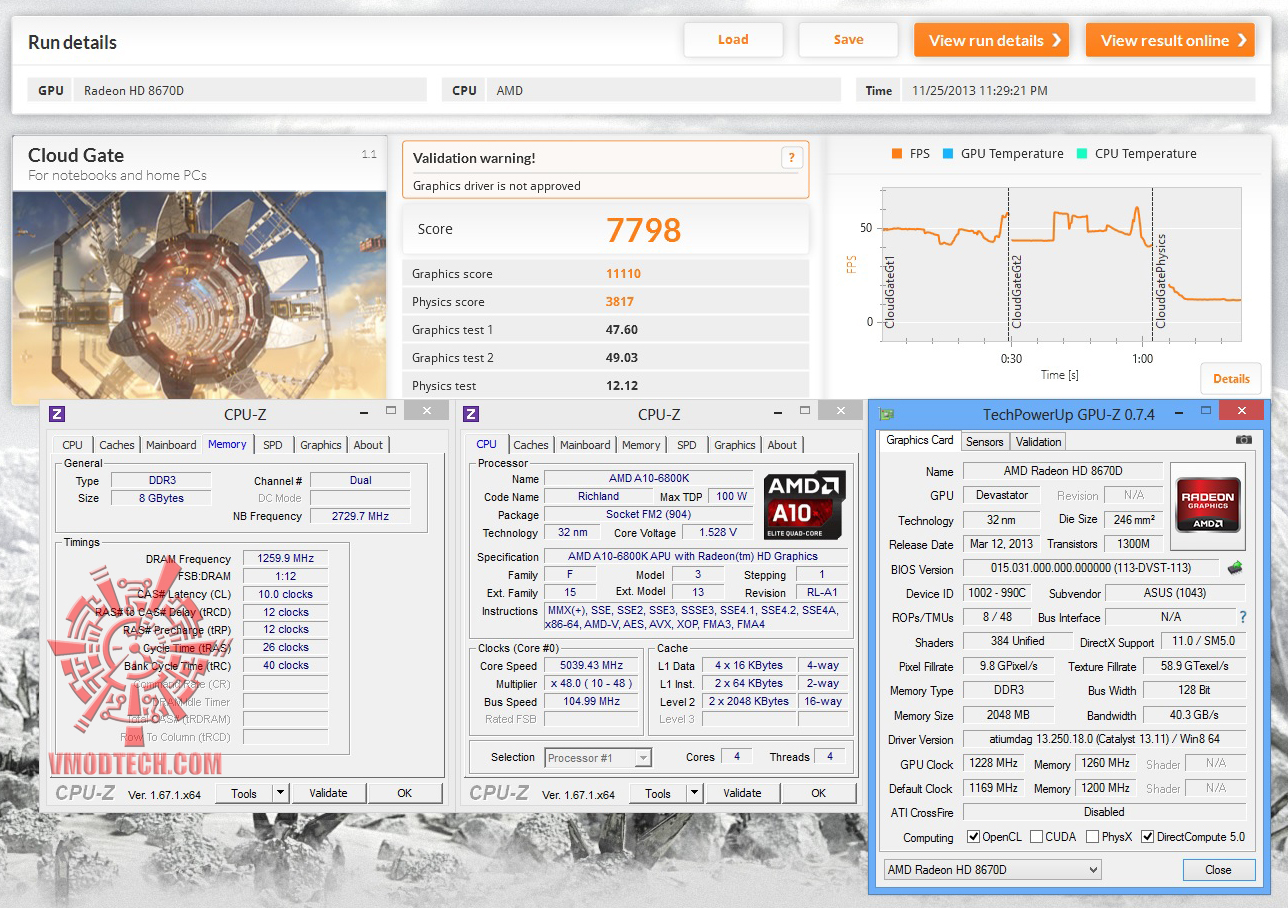The width and height of the screenshot is (1288, 908).
Task: Click the Save button
Action: (848, 40)
